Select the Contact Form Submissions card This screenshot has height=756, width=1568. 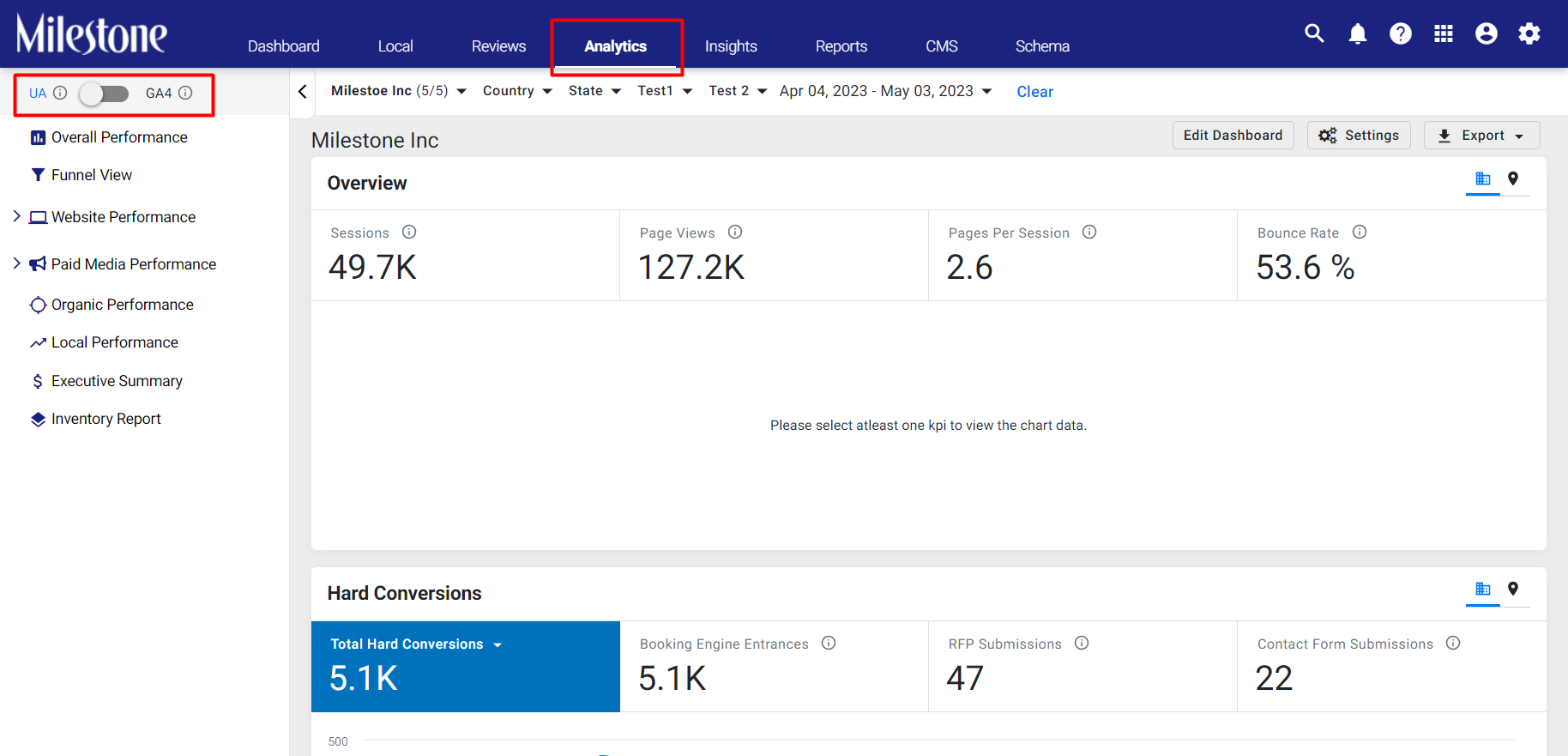pos(1392,667)
